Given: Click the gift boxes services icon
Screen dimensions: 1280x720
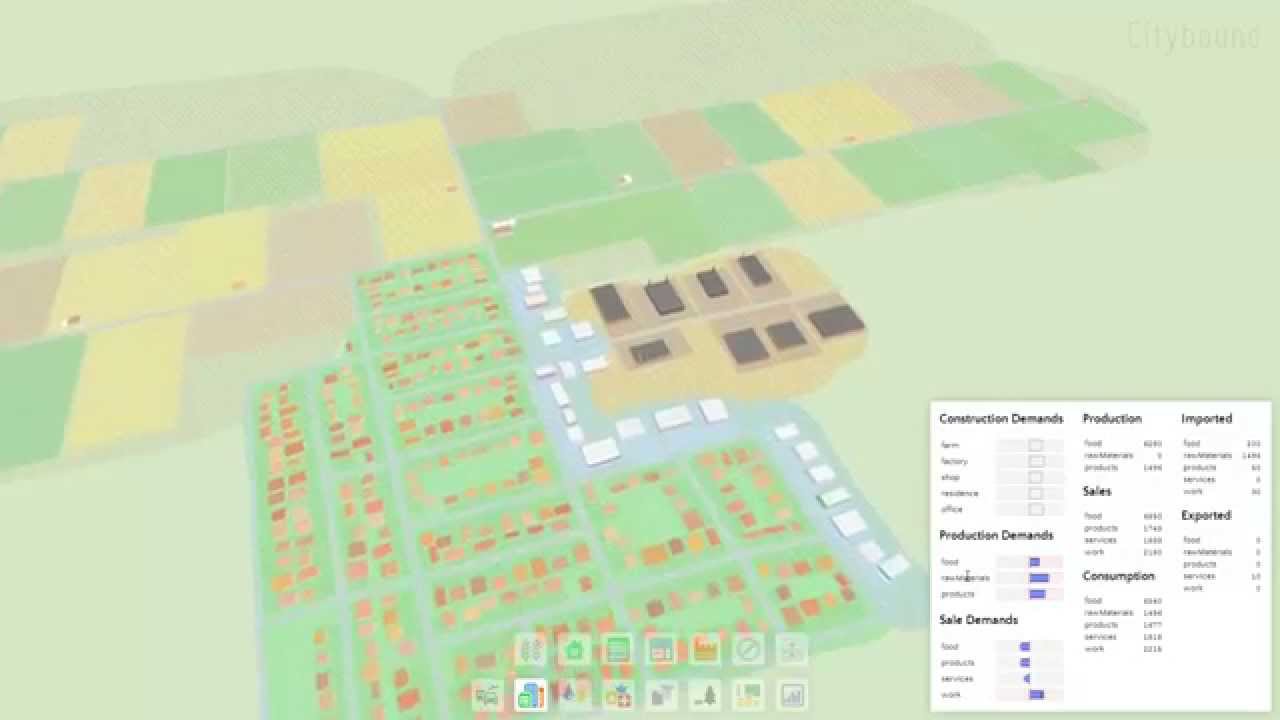Looking at the screenshot, I should (618, 695).
